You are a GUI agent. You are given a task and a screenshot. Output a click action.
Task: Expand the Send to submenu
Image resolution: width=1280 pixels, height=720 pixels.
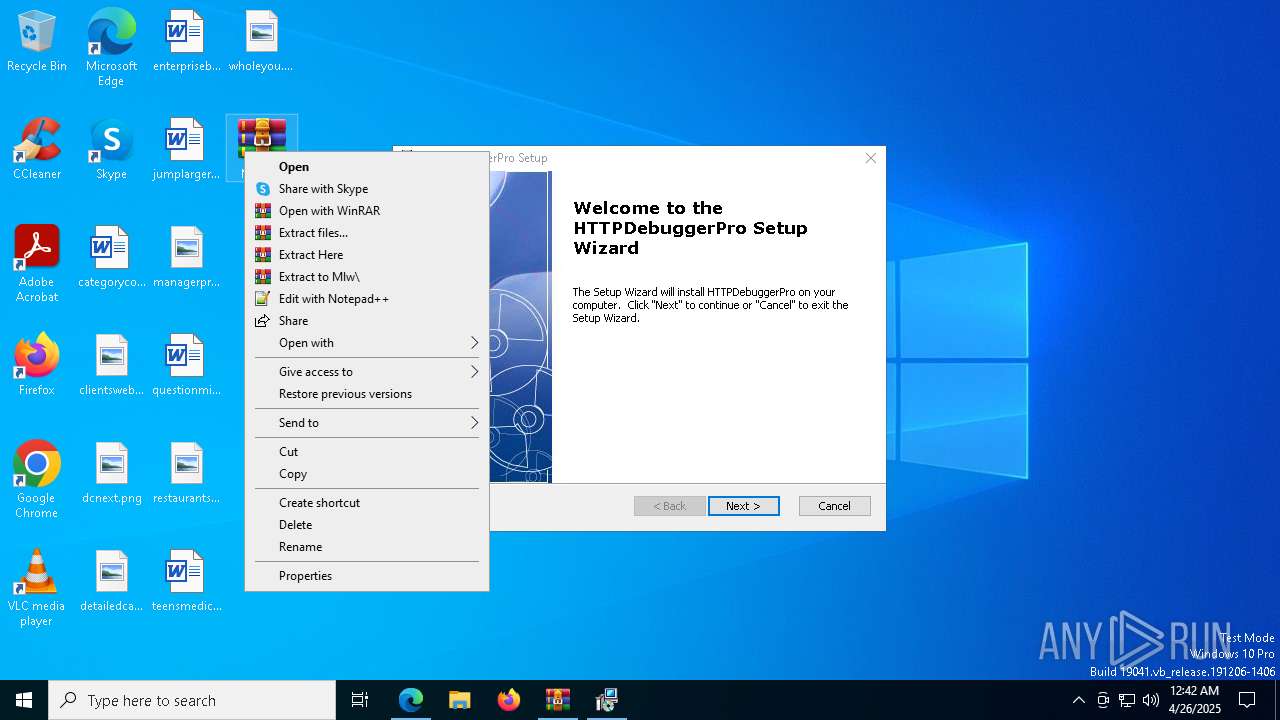tap(367, 423)
